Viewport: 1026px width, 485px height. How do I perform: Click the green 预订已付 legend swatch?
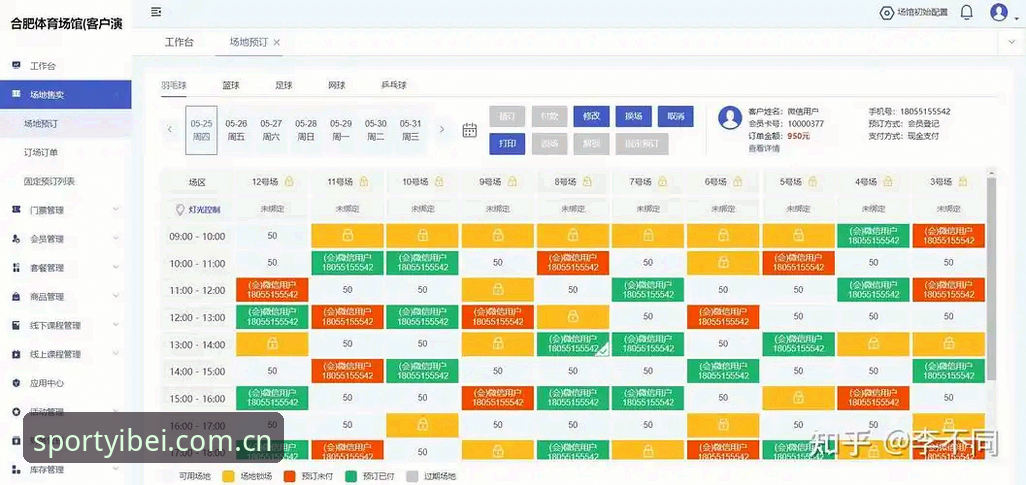tap(350, 476)
